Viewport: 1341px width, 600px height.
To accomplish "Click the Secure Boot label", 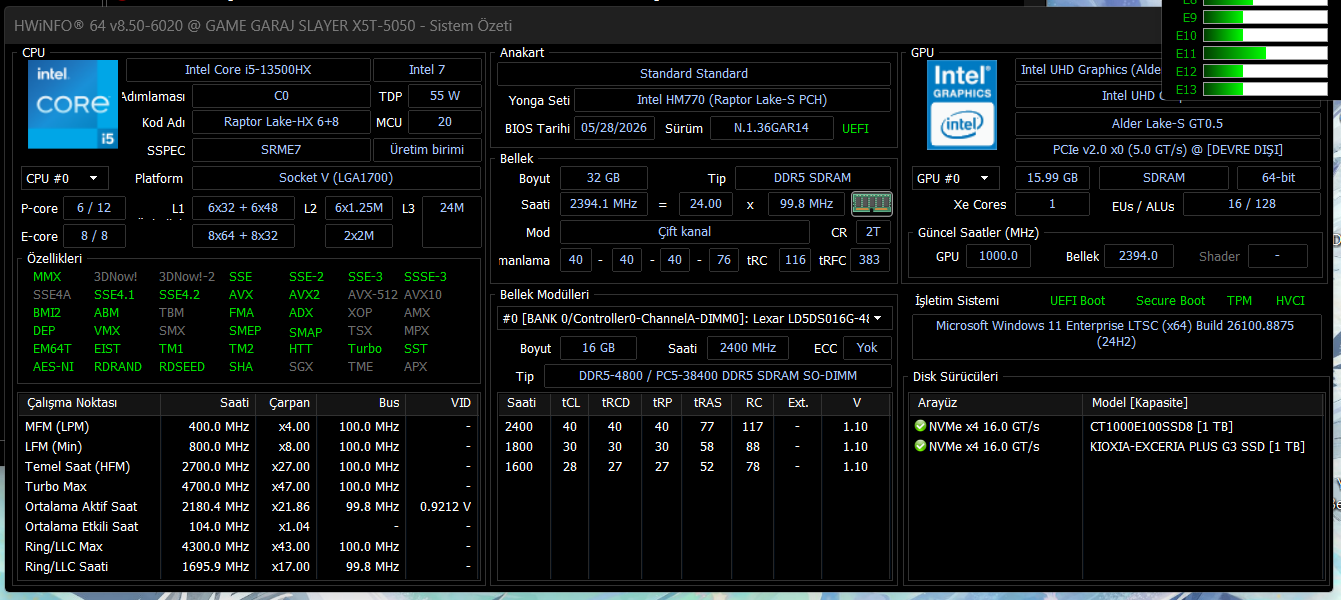I will click(x=1170, y=301).
